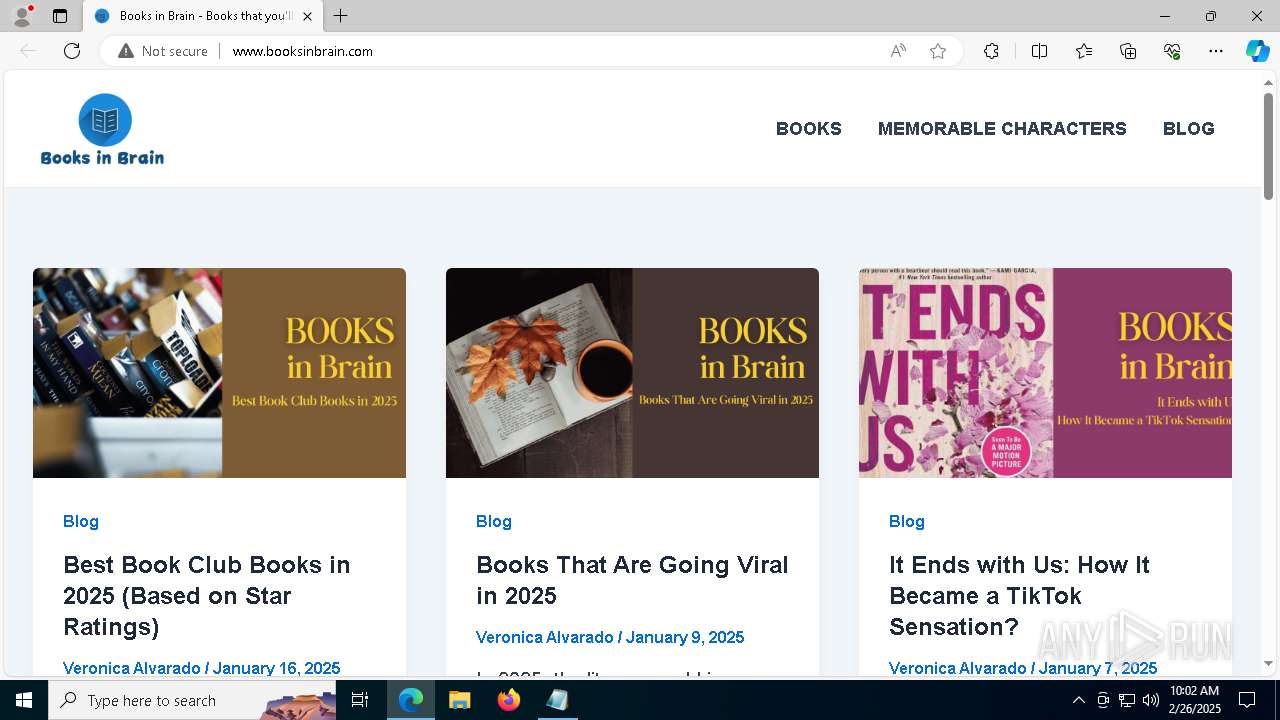This screenshot has width=1280, height=720.
Task: Open the Copilot icon in the toolbar
Action: [1257, 51]
